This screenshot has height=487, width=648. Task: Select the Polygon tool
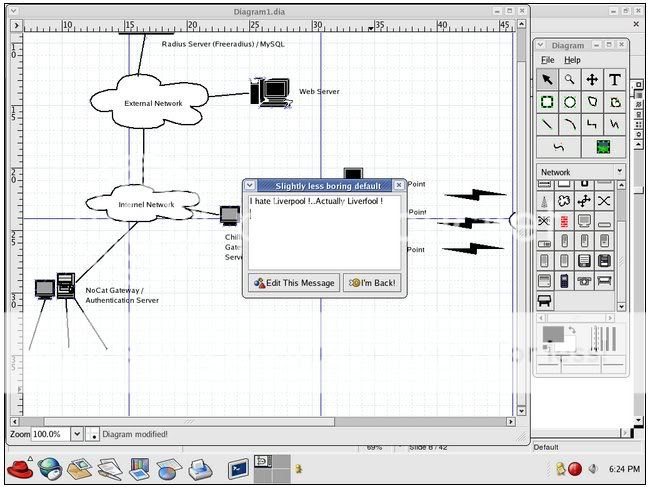(592, 102)
